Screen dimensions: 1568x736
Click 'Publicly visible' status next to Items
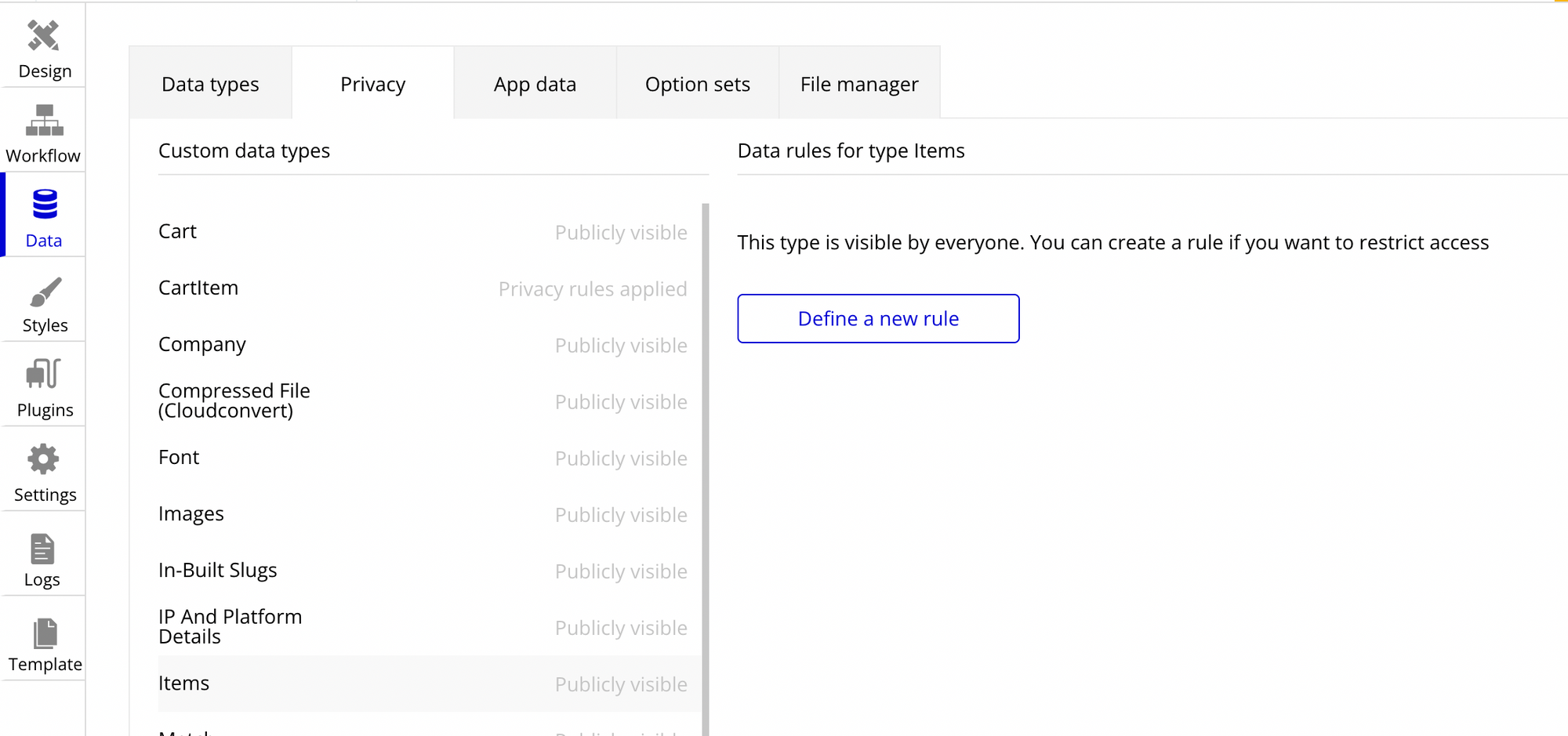tap(621, 684)
